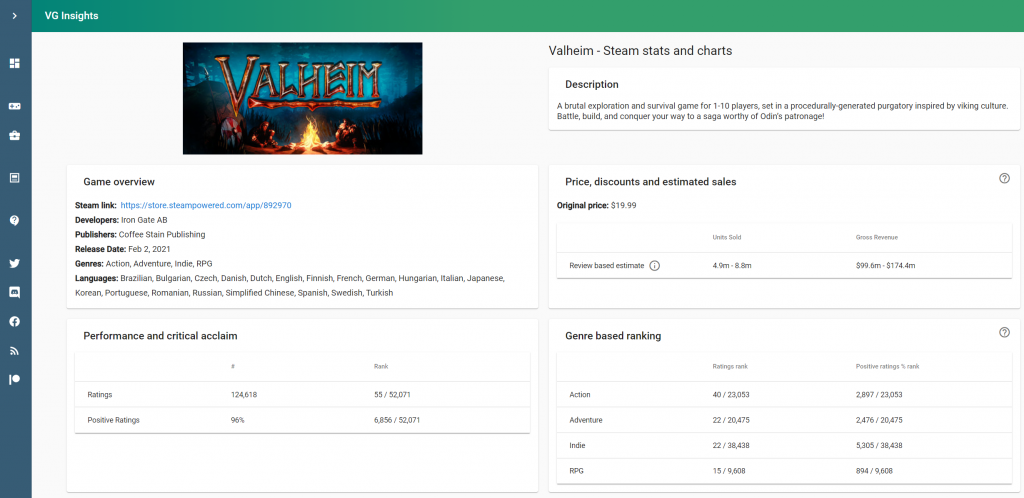1024x498 pixels.
Task: Click the RPG genre row label
Action: click(576, 471)
